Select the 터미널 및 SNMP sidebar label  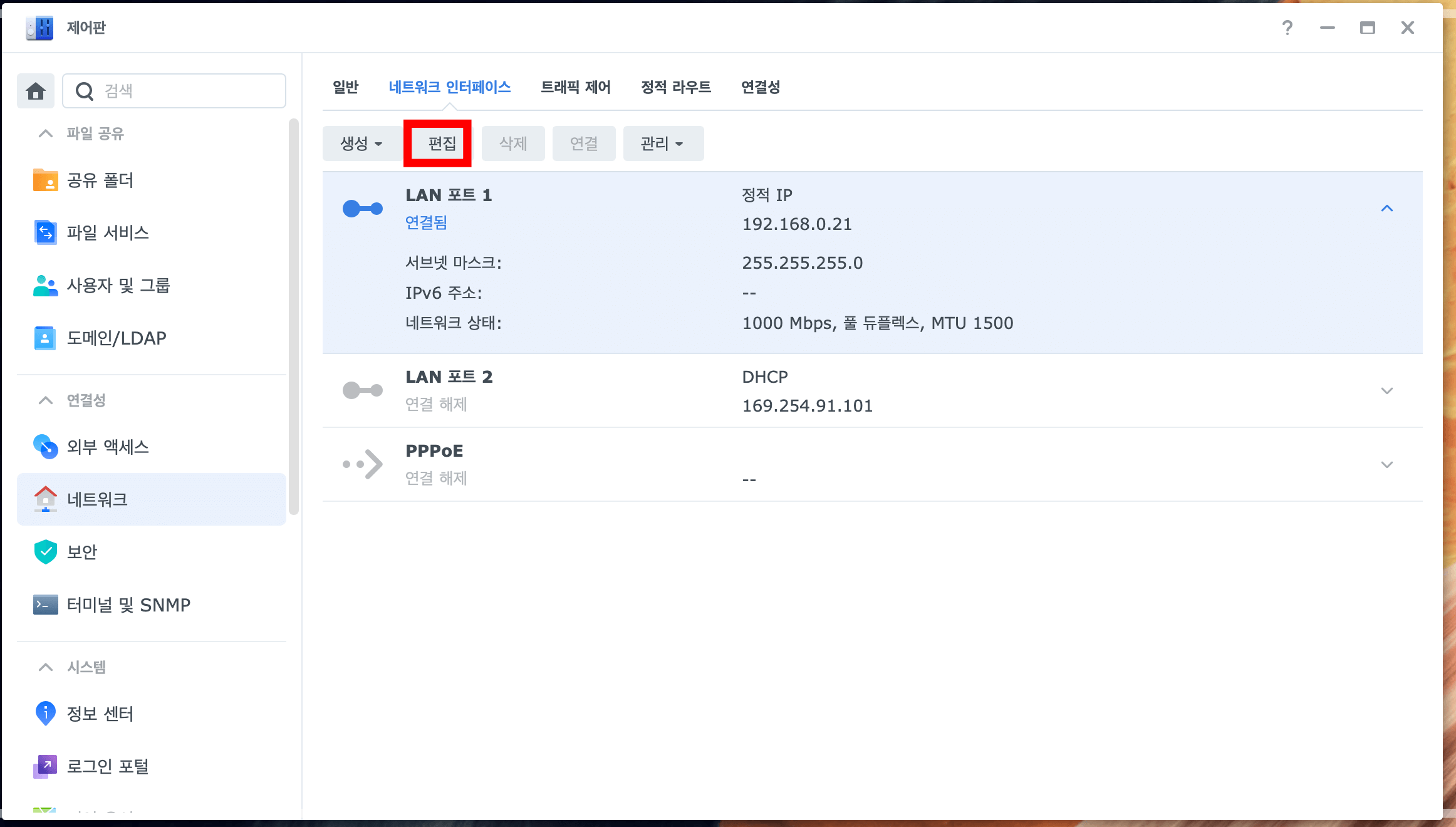coord(128,605)
